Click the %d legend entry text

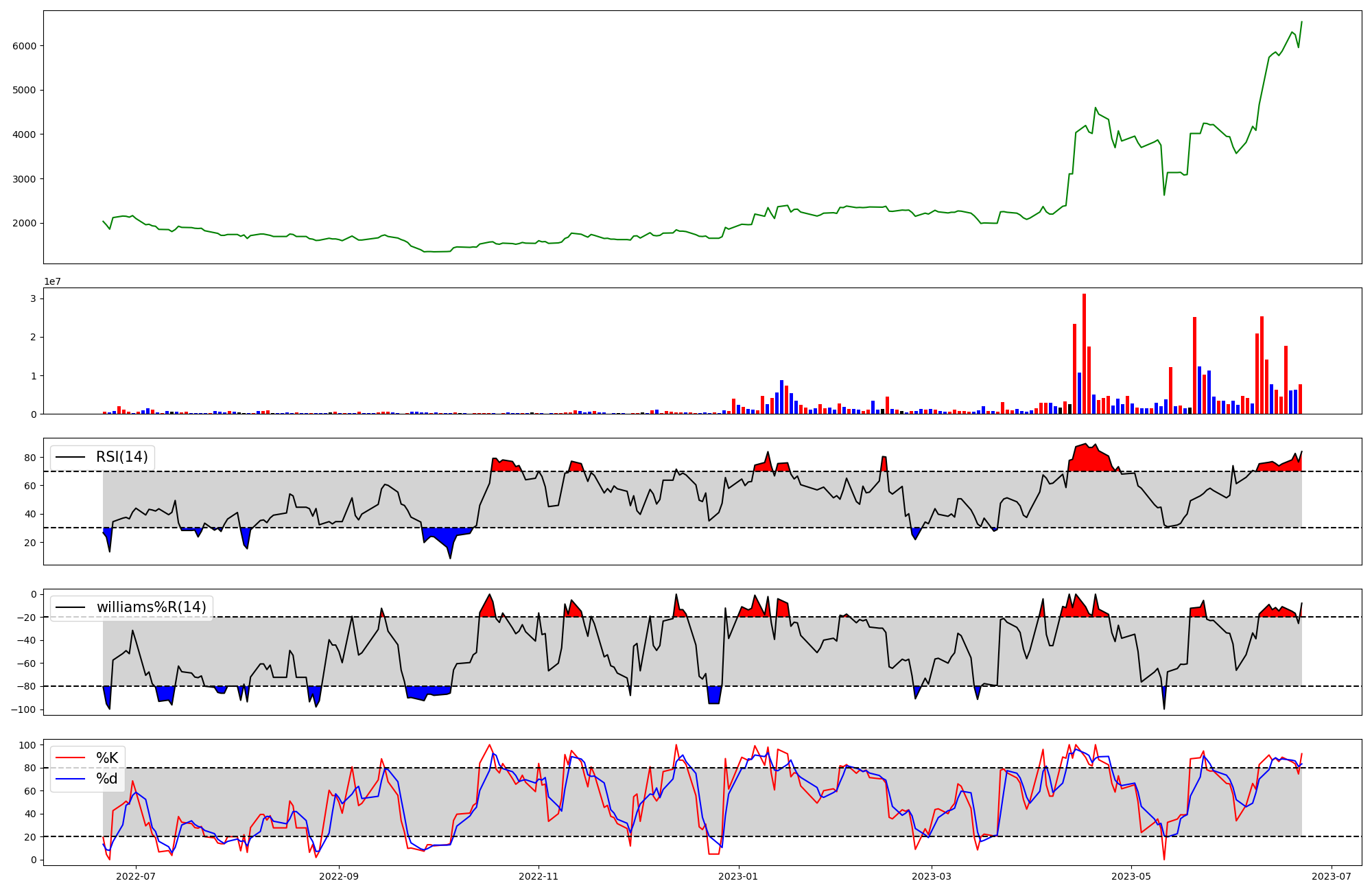107,779
